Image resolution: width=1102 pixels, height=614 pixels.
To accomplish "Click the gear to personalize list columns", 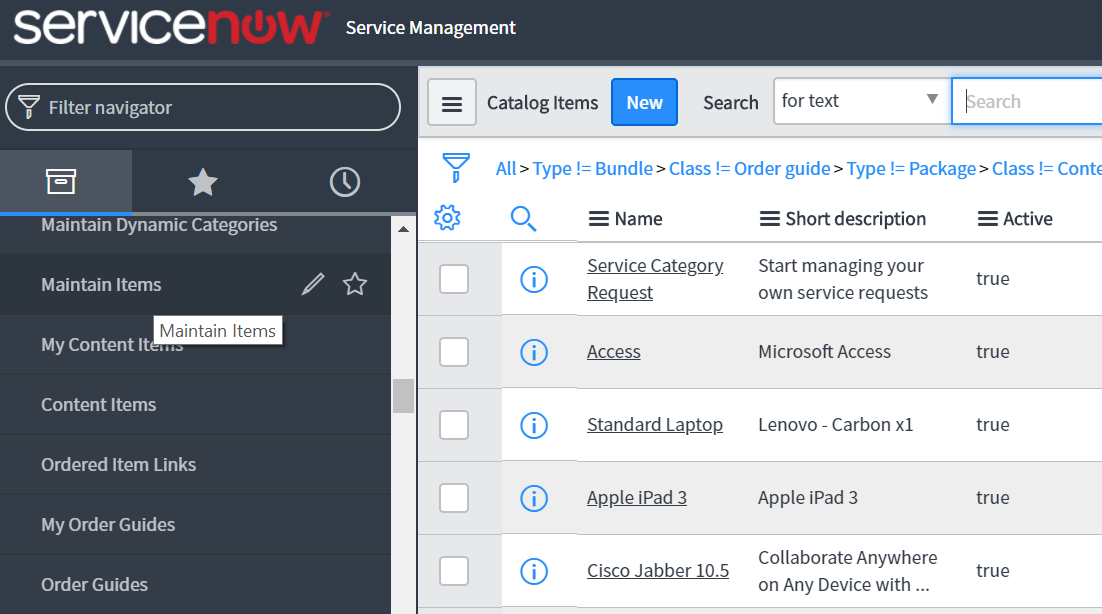I will click(447, 218).
